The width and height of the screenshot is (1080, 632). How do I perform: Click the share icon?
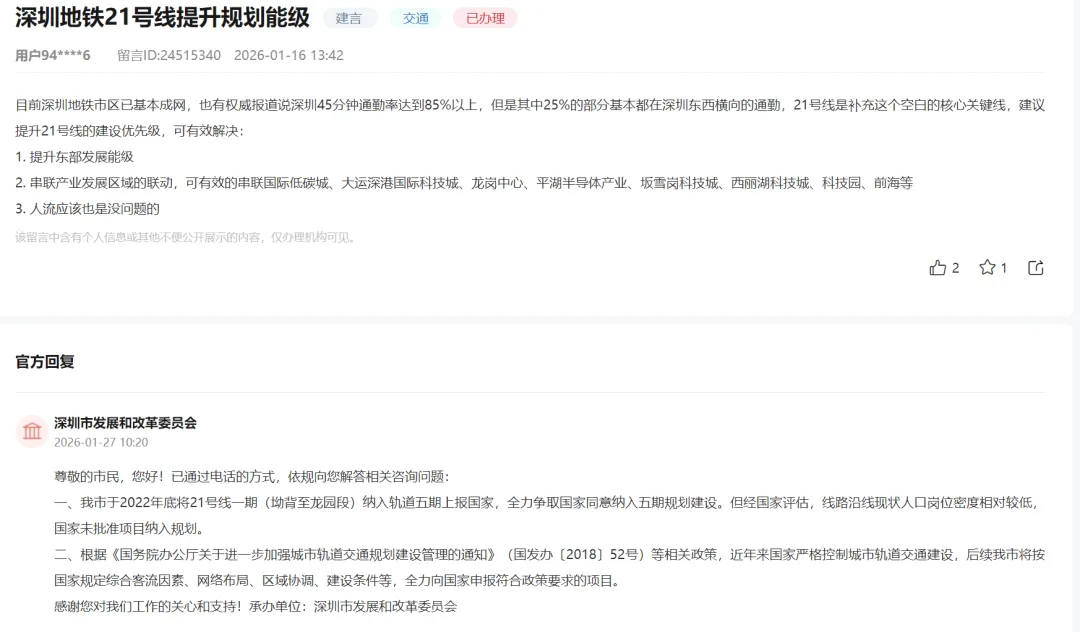[x=1036, y=268]
